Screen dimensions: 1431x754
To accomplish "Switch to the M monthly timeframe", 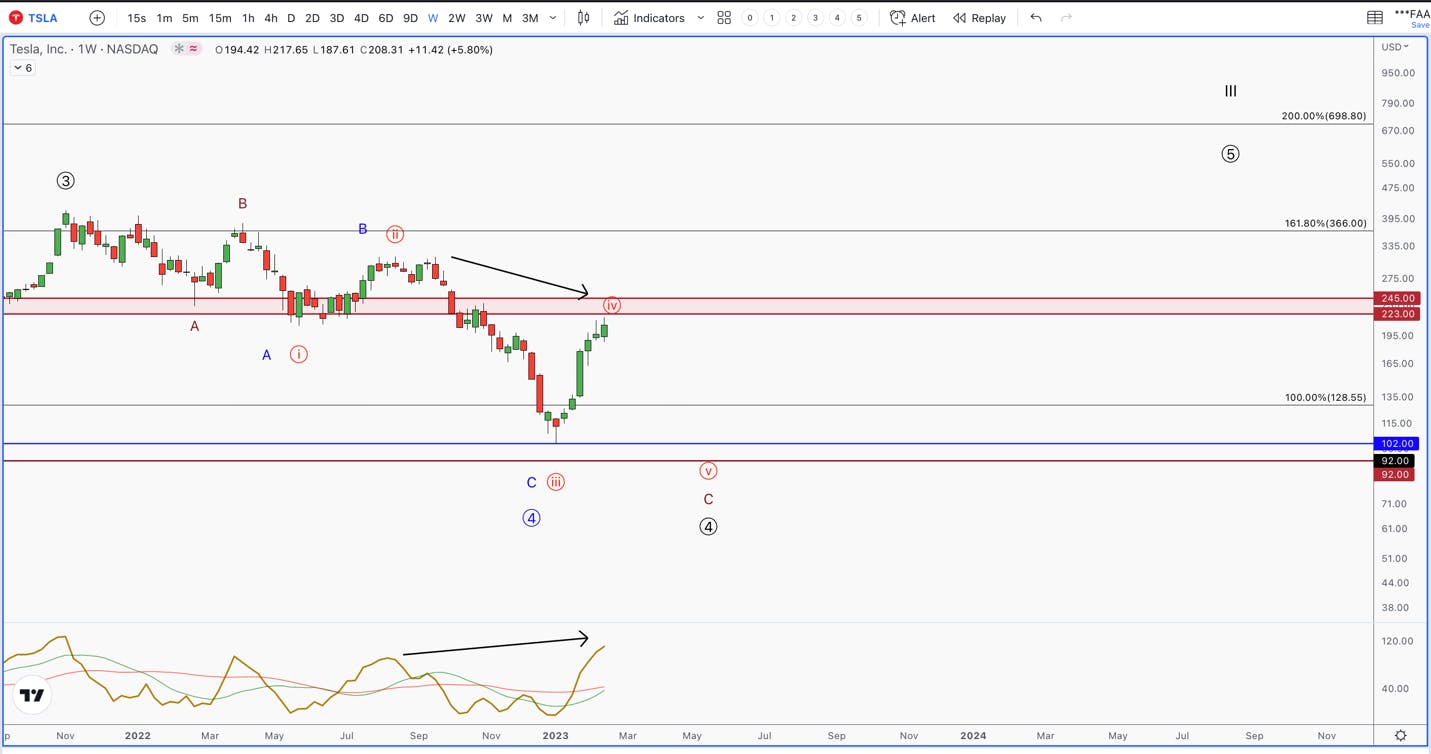I will pyautogui.click(x=507, y=18).
